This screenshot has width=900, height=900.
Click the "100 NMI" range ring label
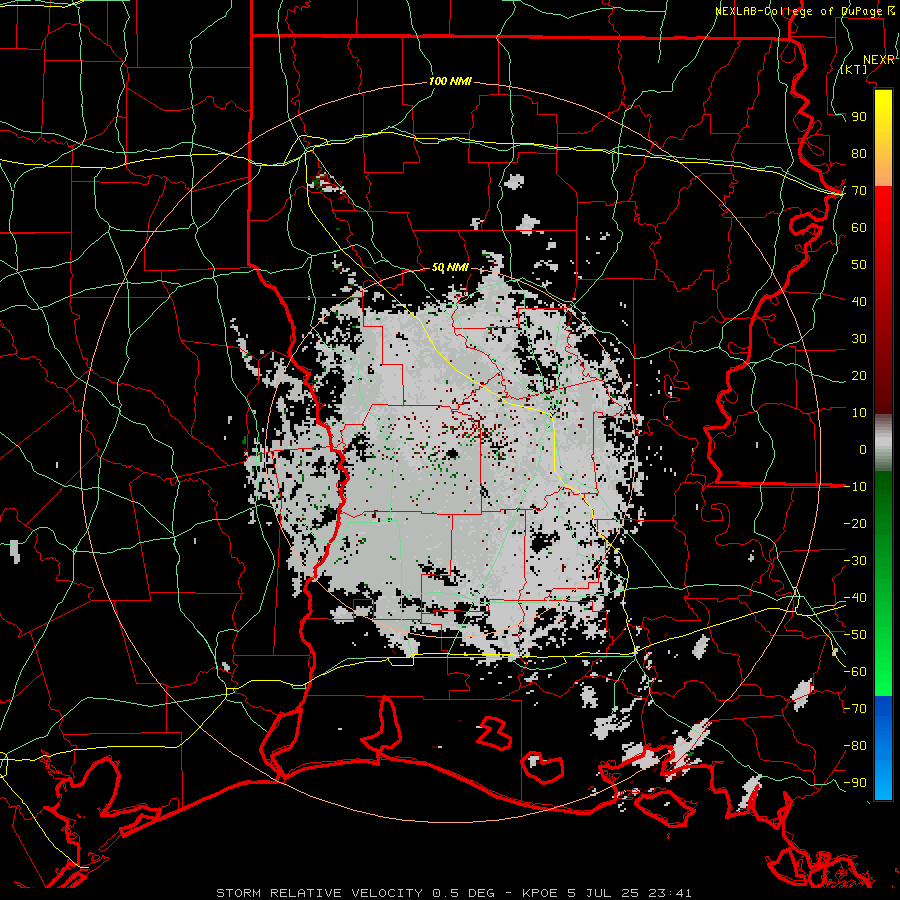(x=450, y=82)
